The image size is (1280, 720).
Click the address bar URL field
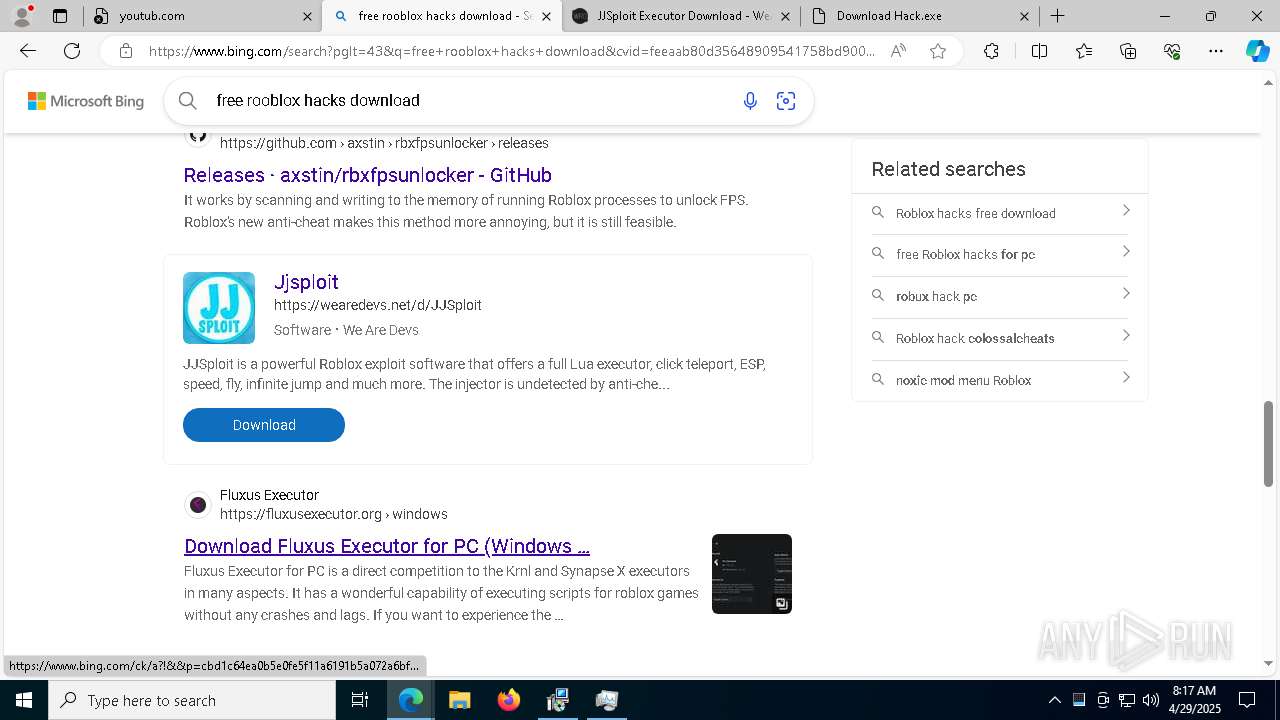[512, 51]
